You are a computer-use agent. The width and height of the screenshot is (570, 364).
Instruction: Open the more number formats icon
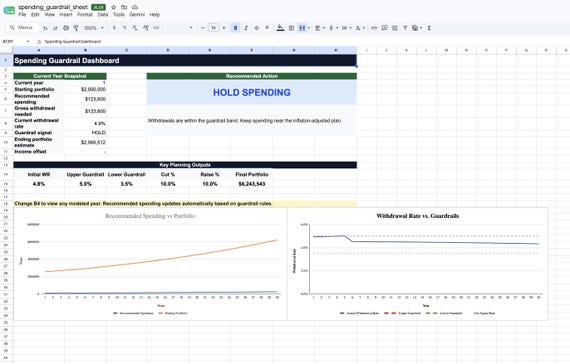156,28
